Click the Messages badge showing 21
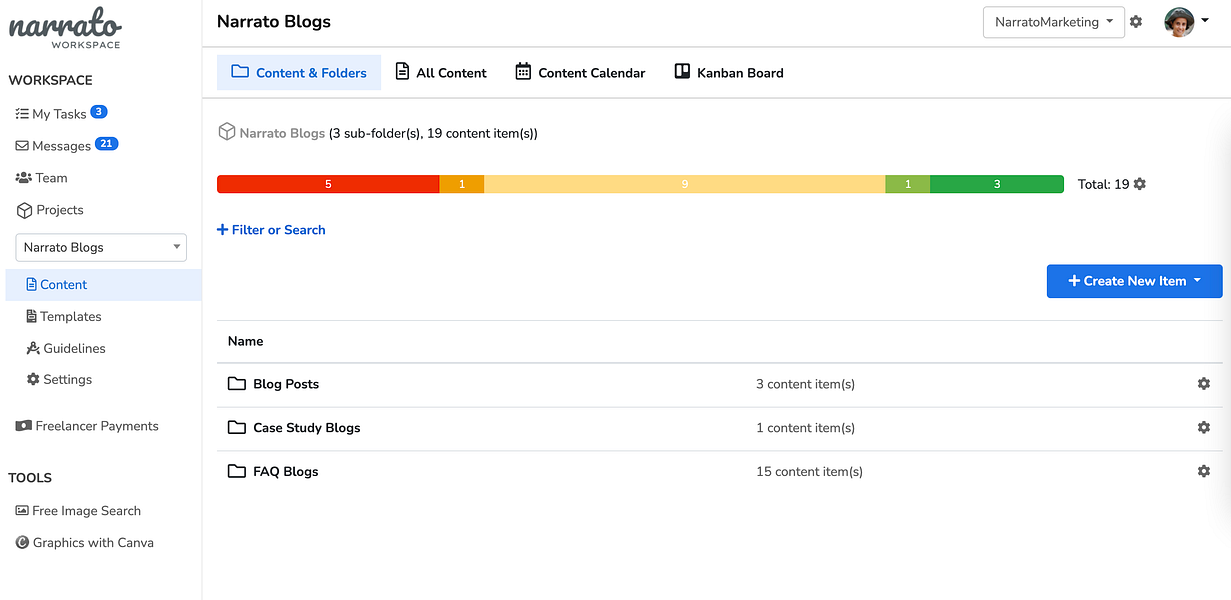 coord(107,144)
